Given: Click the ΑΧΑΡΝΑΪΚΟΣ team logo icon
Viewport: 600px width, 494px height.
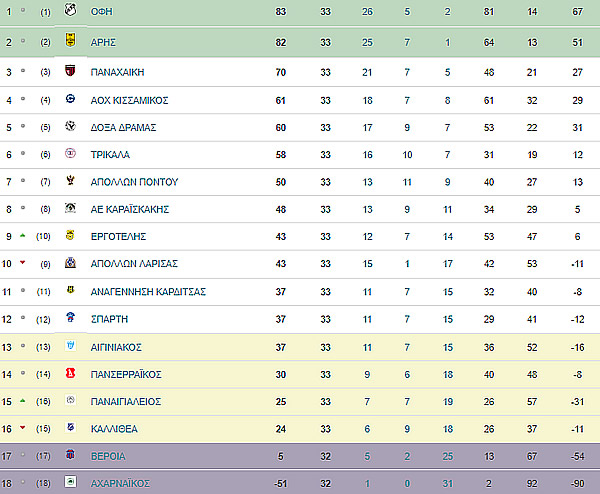Looking at the screenshot, I should [70, 481].
